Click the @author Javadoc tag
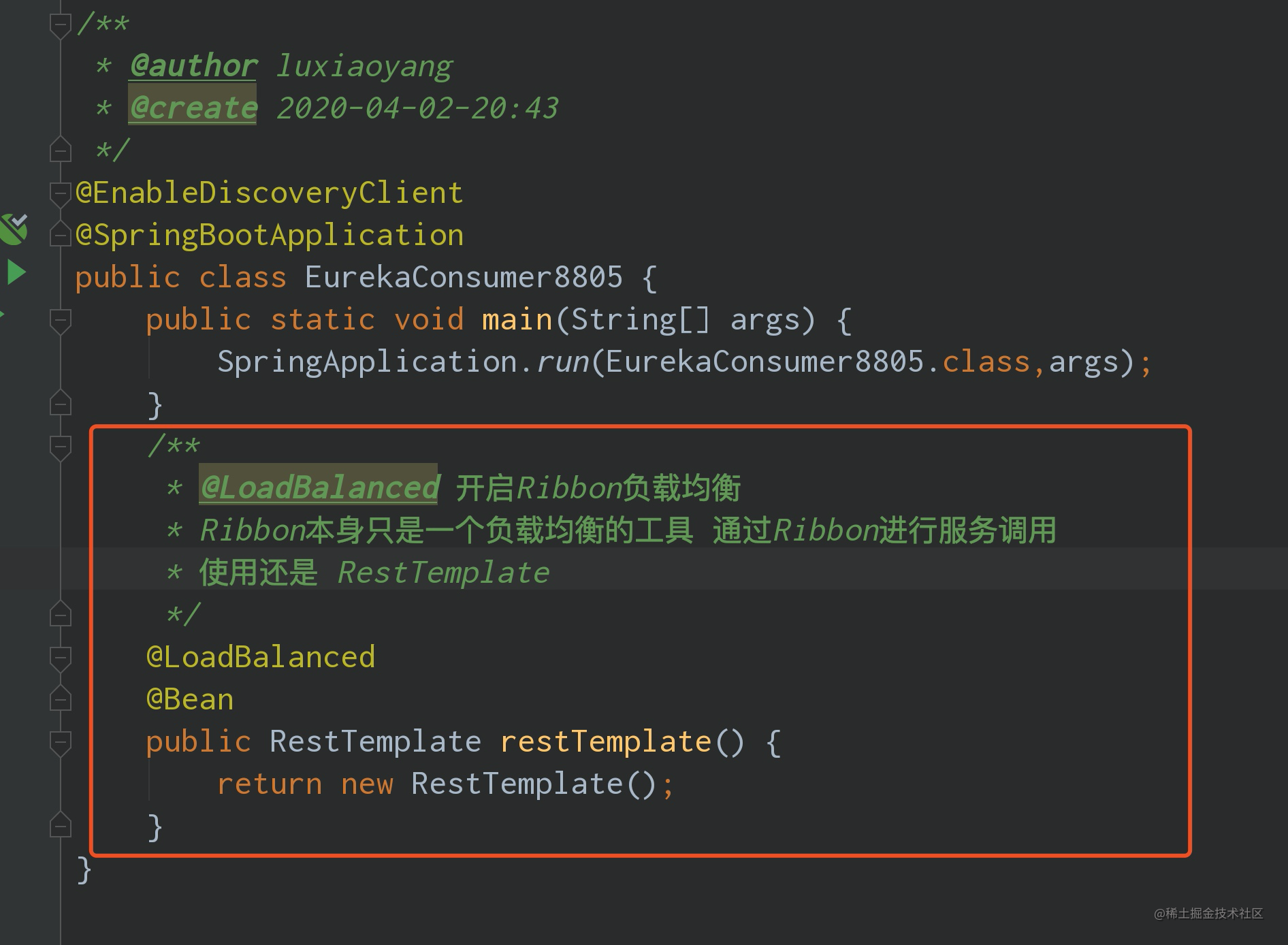The width and height of the screenshot is (1288, 945). 193,65
